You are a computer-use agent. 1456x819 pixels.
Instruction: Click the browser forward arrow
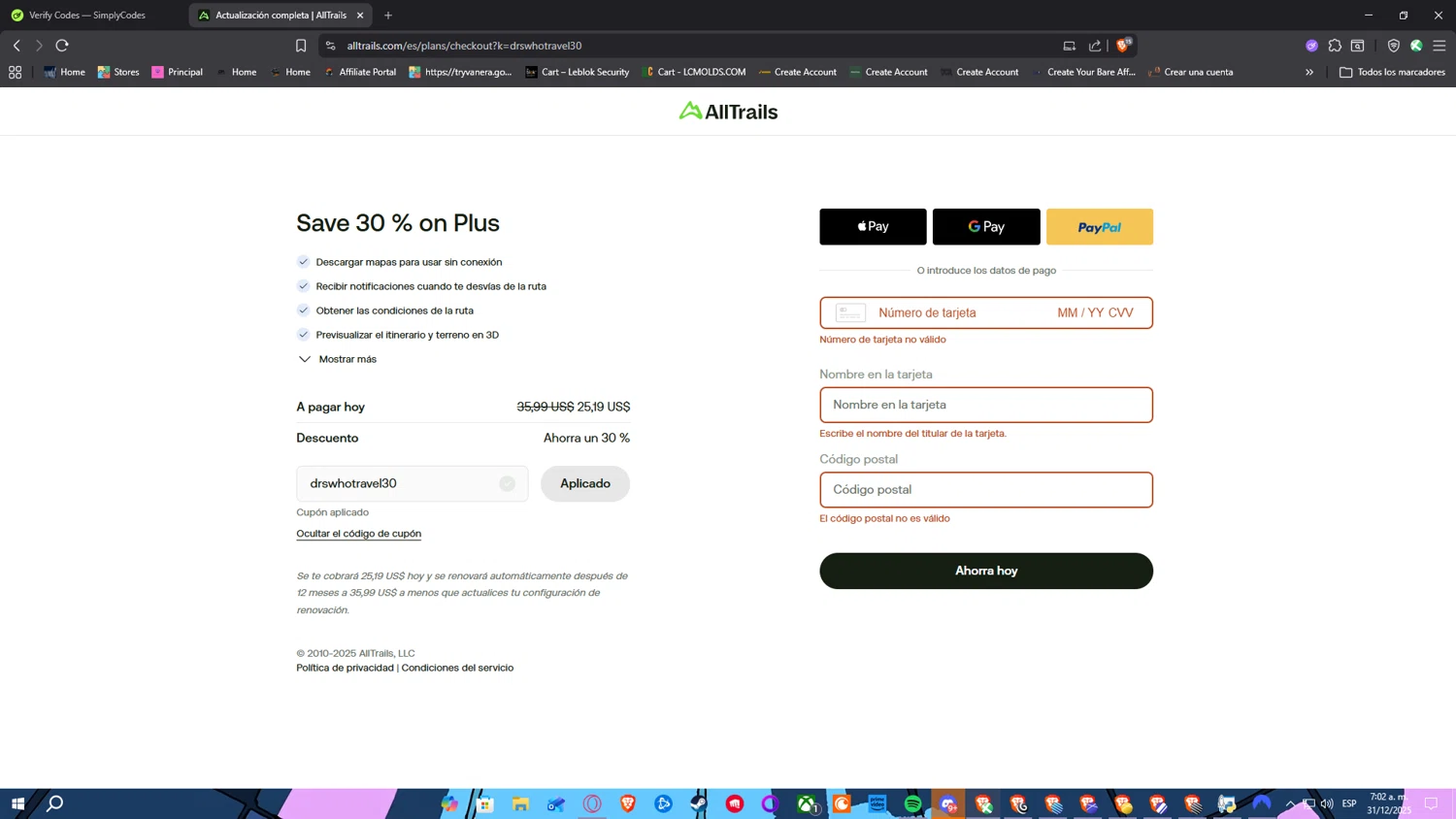pyautogui.click(x=39, y=46)
